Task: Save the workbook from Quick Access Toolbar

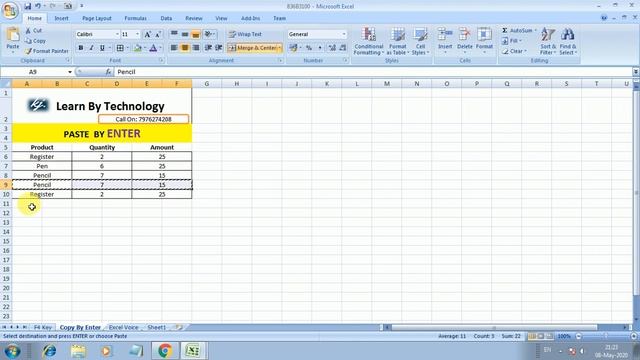Action: point(27,6)
